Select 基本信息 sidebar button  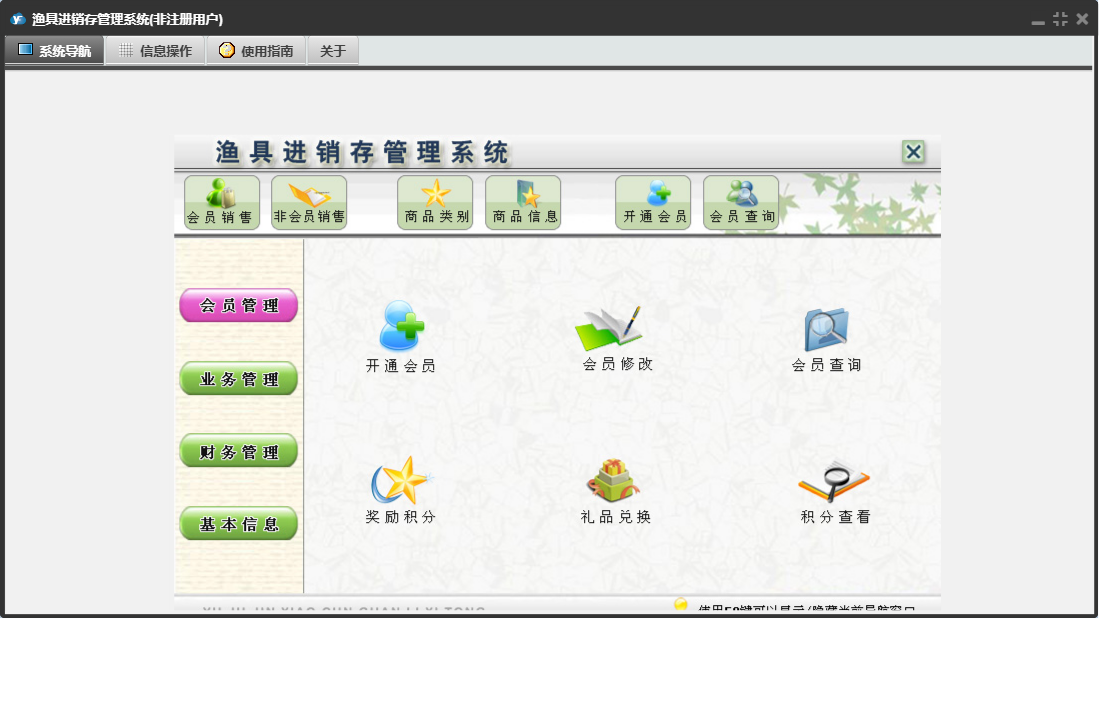coord(238,524)
